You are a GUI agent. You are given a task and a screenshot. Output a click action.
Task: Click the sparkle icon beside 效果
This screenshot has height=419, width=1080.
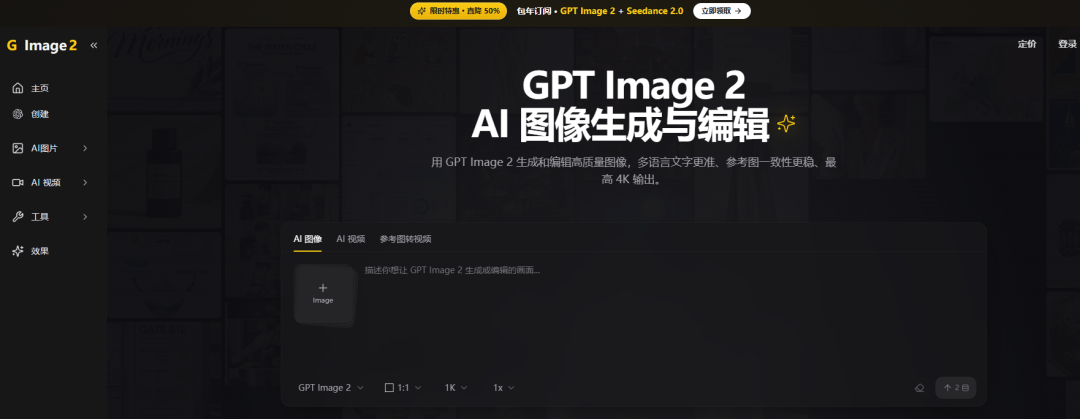(18, 252)
